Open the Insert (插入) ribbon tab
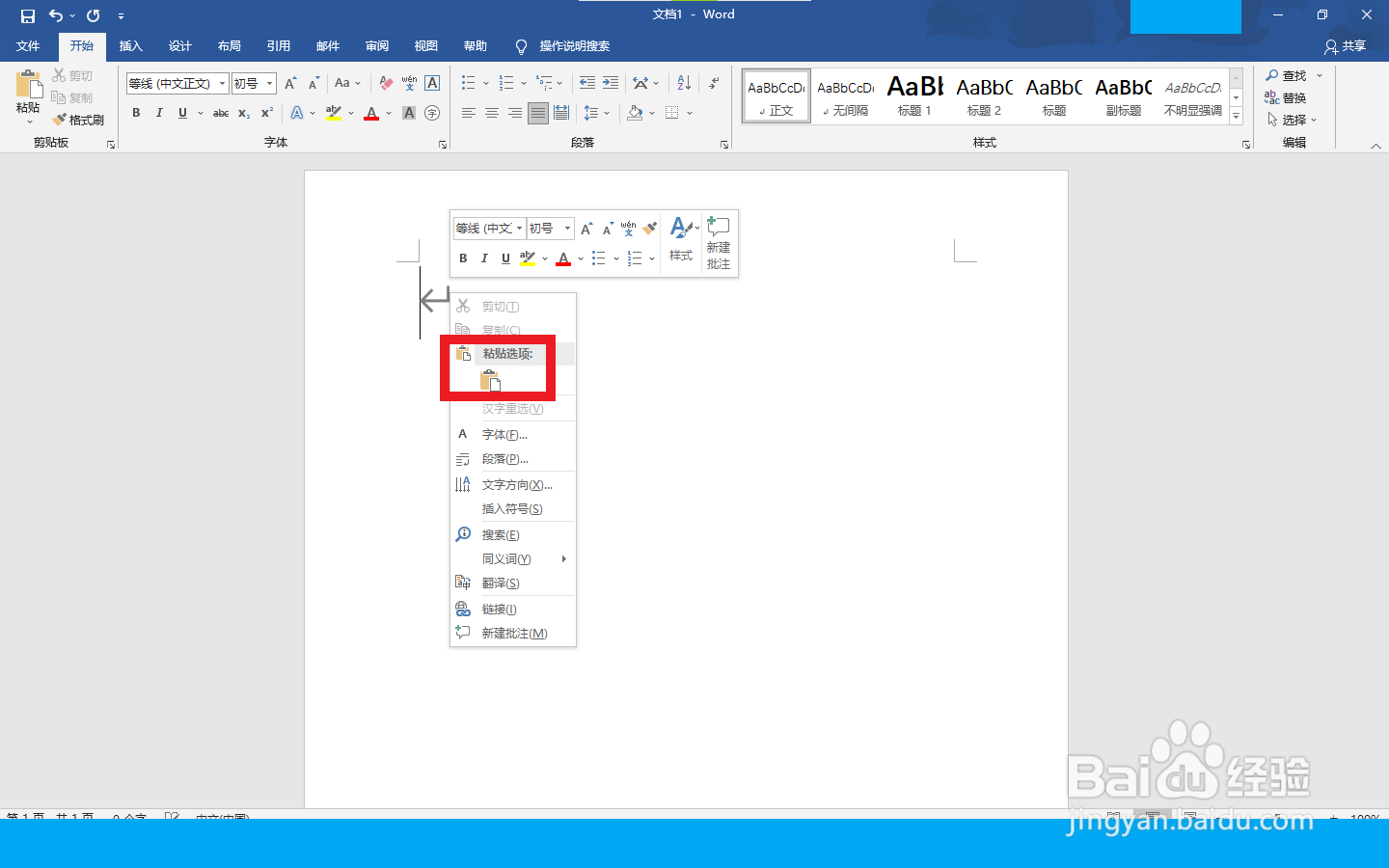 130,46
